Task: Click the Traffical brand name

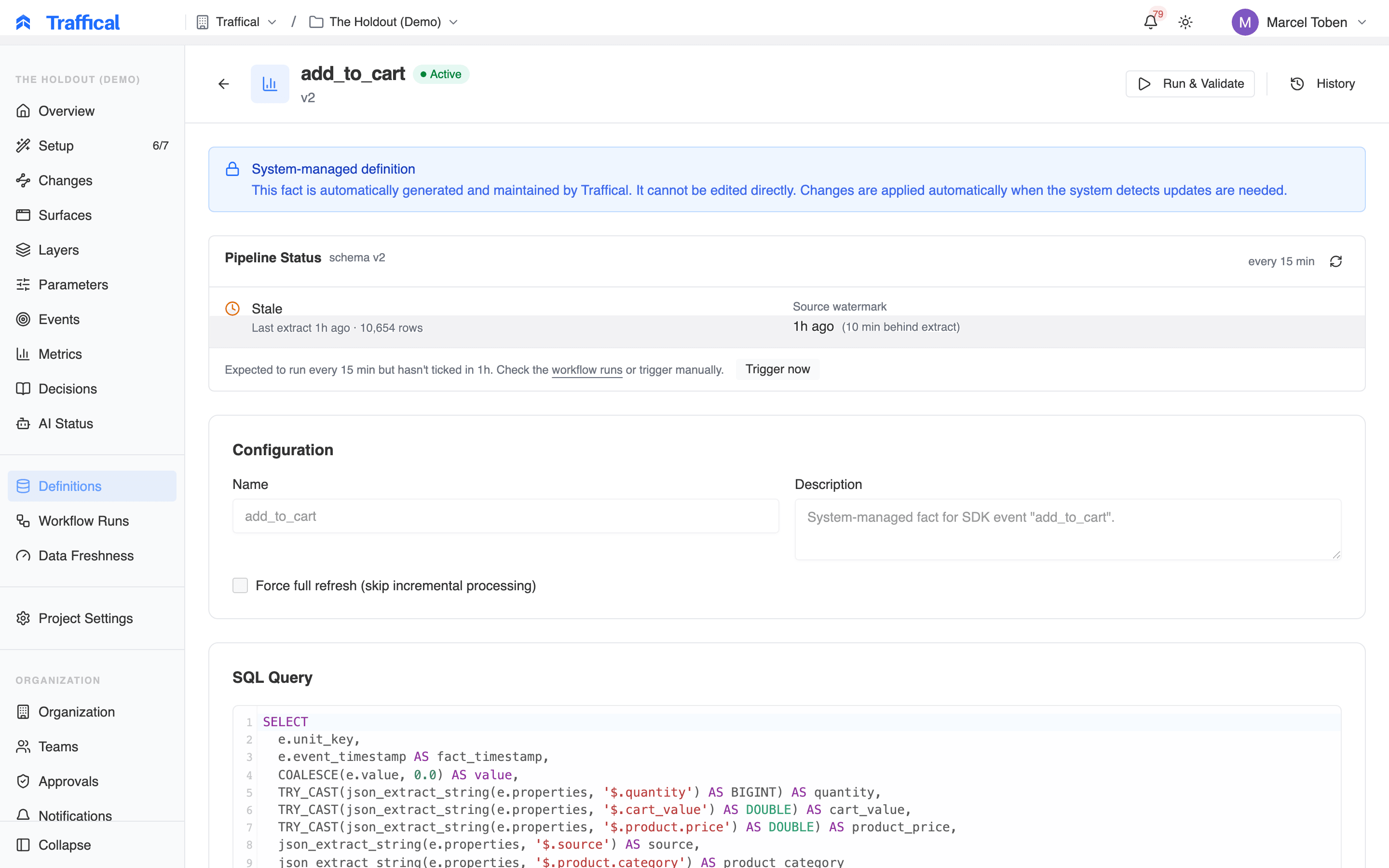Action: pyautogui.click(x=82, y=22)
